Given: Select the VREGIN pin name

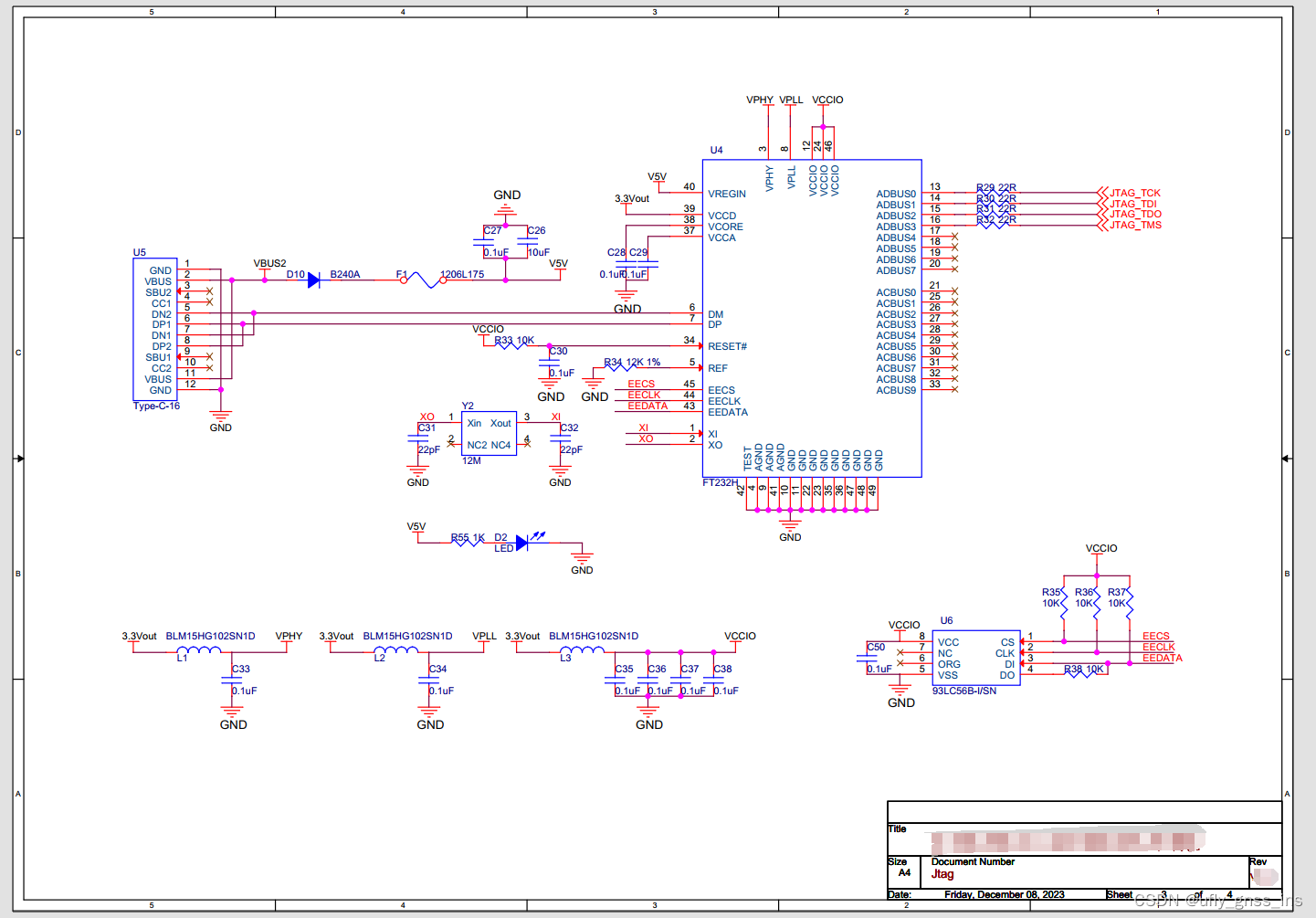Looking at the screenshot, I should (727, 194).
